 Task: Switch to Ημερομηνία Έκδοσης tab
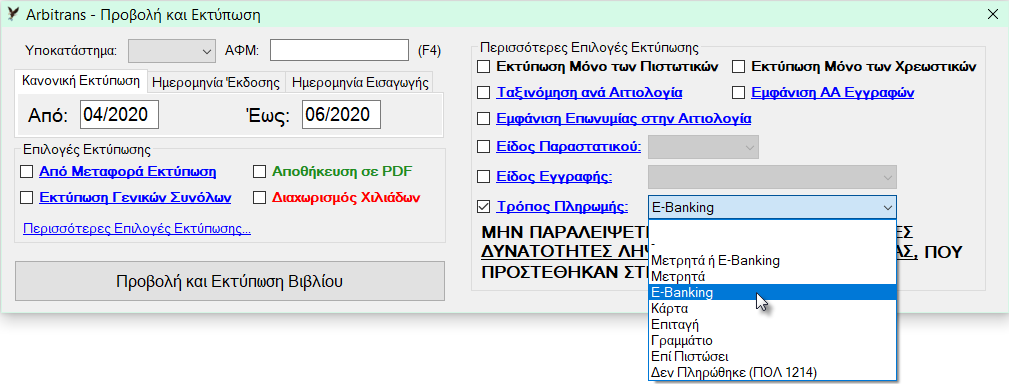(x=216, y=82)
